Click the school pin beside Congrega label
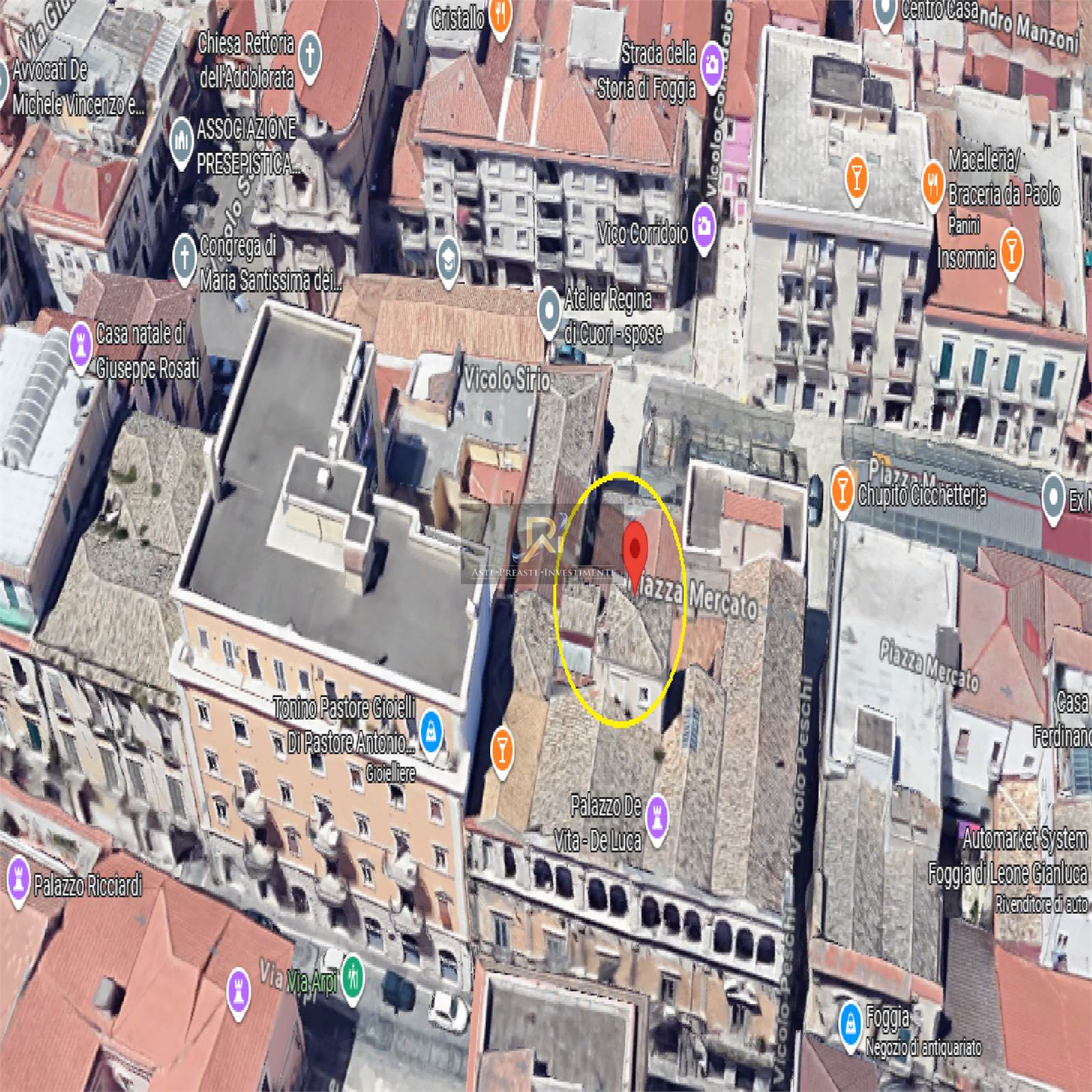Screen dimensions: 1092x1092 (x=448, y=260)
